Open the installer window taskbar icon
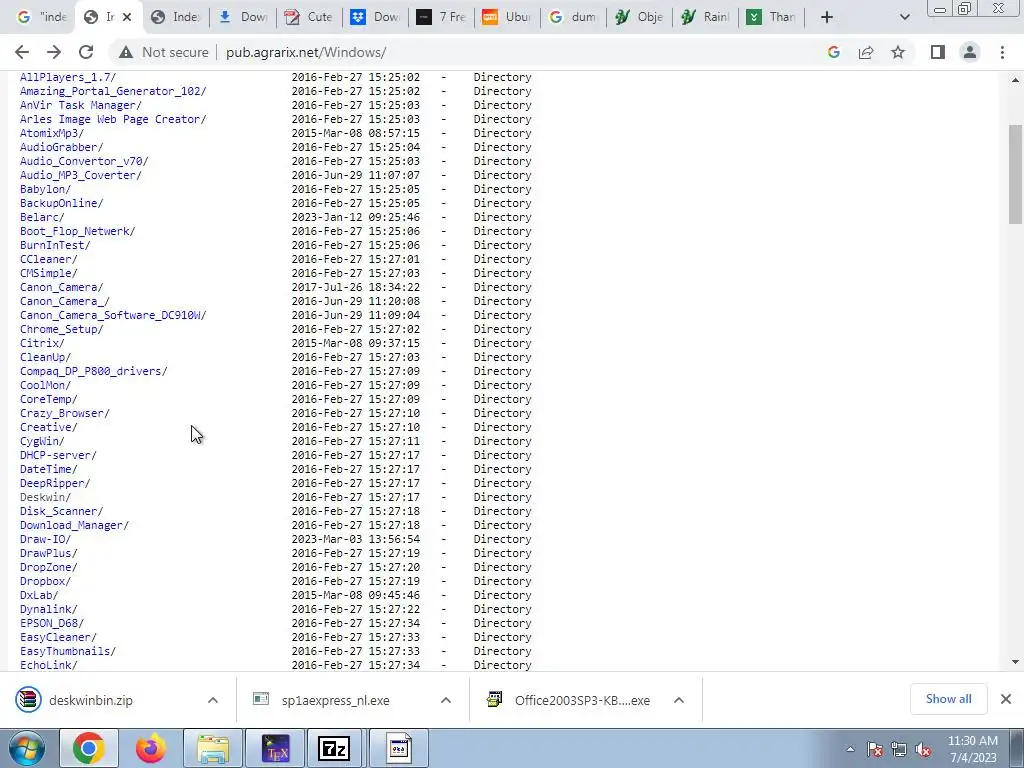Image resolution: width=1024 pixels, height=768 pixels. (x=398, y=748)
